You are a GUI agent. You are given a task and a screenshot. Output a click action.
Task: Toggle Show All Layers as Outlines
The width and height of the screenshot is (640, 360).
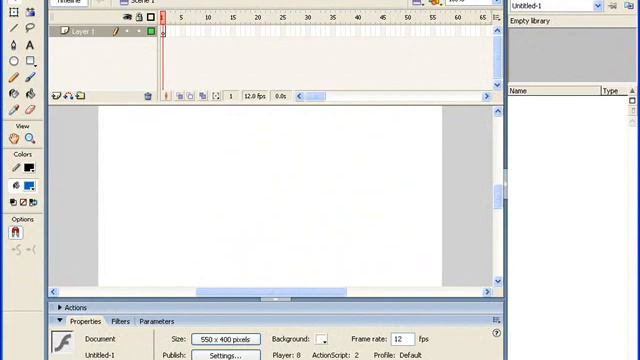pyautogui.click(x=151, y=17)
